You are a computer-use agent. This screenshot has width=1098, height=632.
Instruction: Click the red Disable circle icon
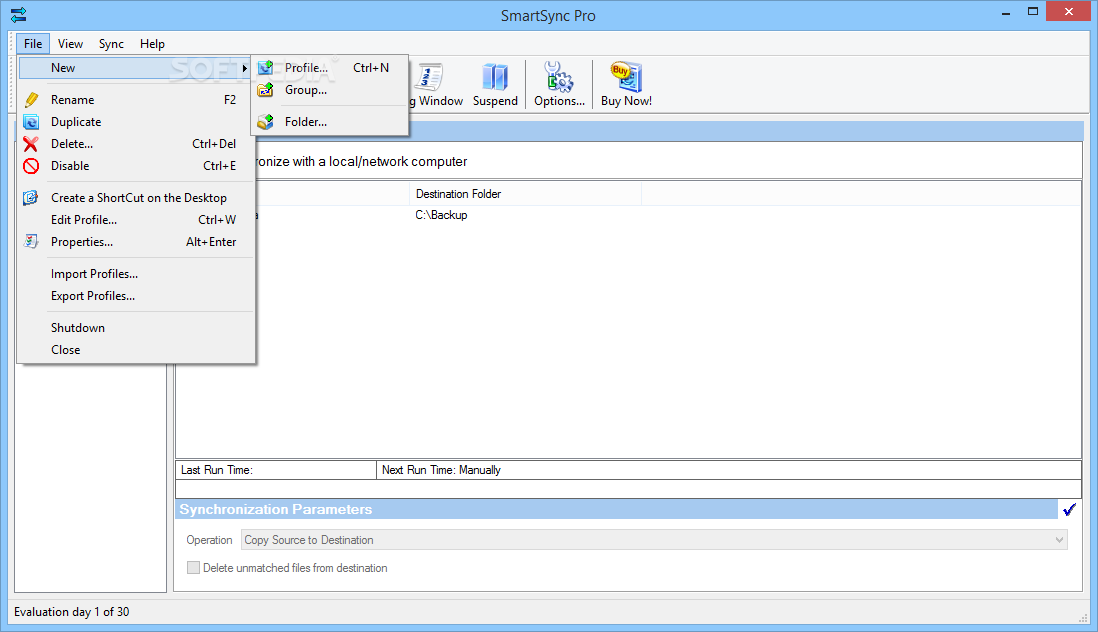coord(31,166)
